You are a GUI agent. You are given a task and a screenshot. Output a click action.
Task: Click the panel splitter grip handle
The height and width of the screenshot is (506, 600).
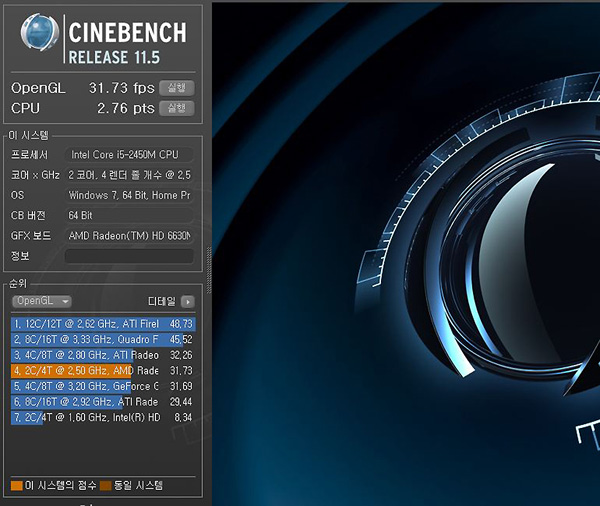point(209,270)
